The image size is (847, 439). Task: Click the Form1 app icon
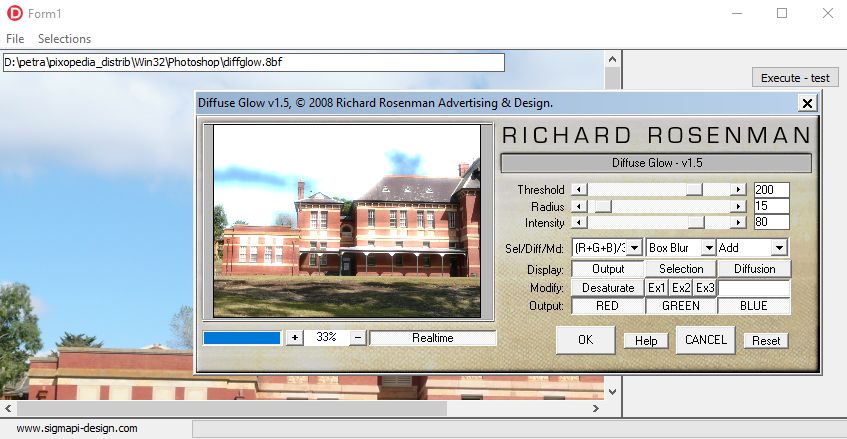coord(15,13)
